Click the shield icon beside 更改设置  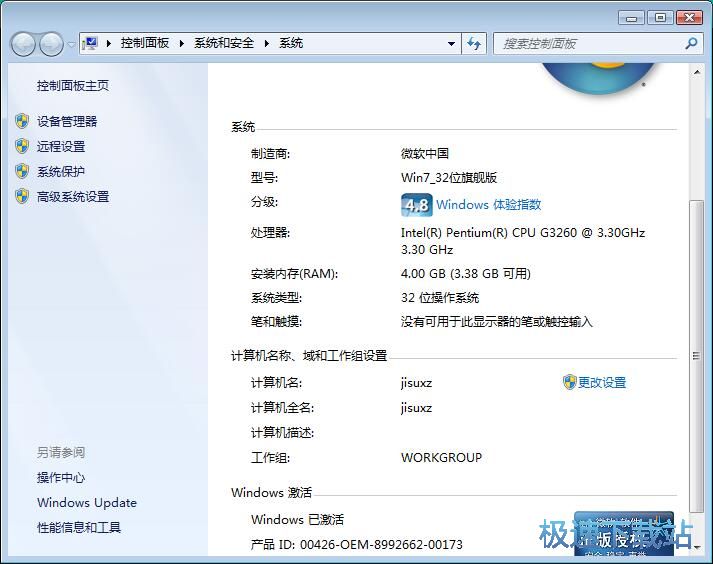(x=569, y=382)
